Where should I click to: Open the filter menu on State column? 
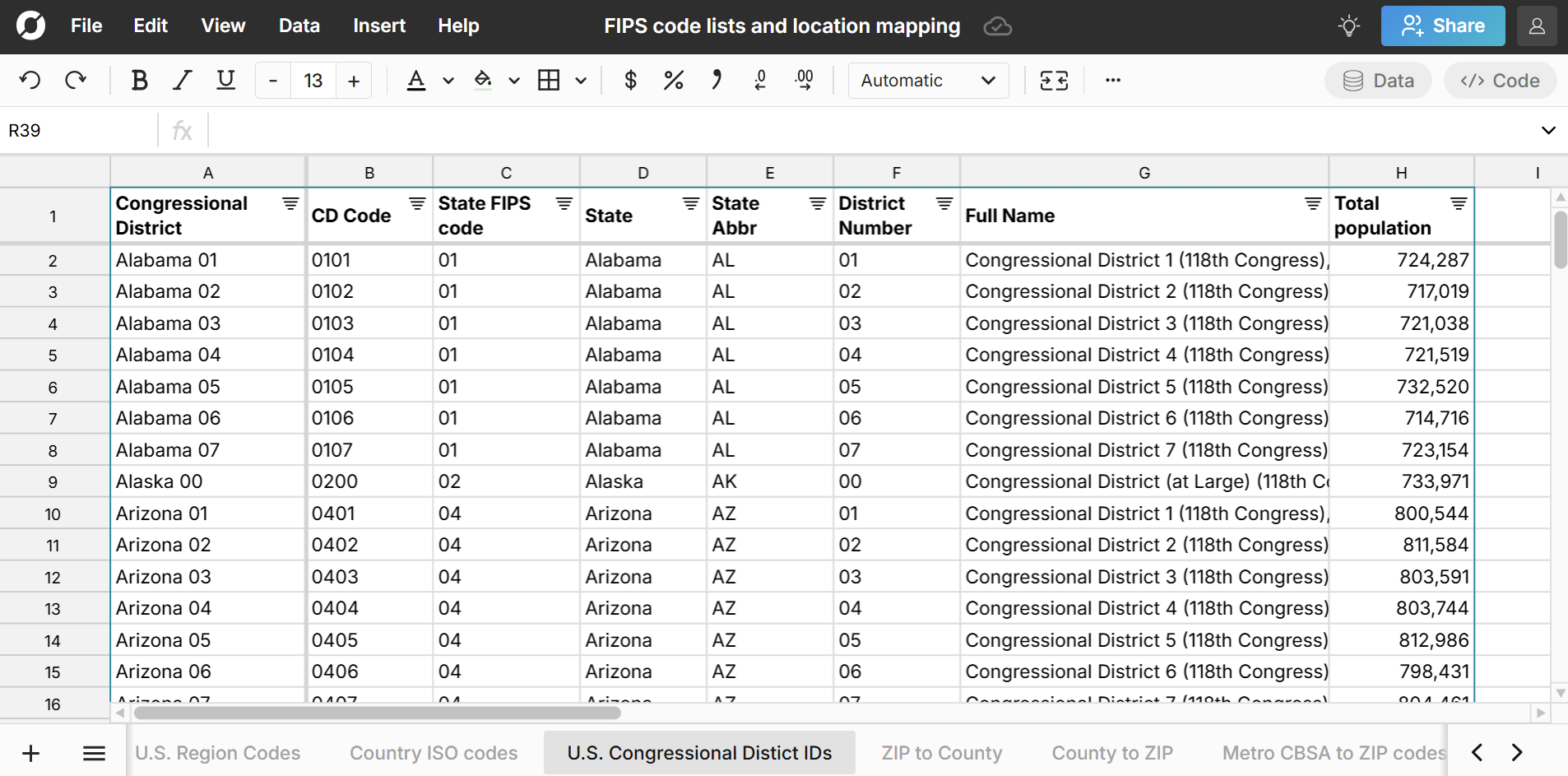(x=690, y=203)
